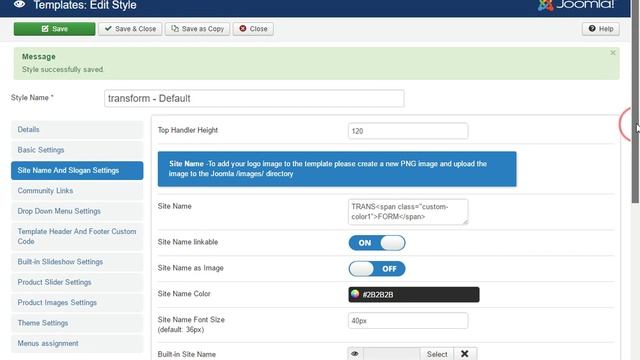Image resolution: width=640 pixels, height=360 pixels.
Task: Open the Details tab
Action: (x=77, y=129)
